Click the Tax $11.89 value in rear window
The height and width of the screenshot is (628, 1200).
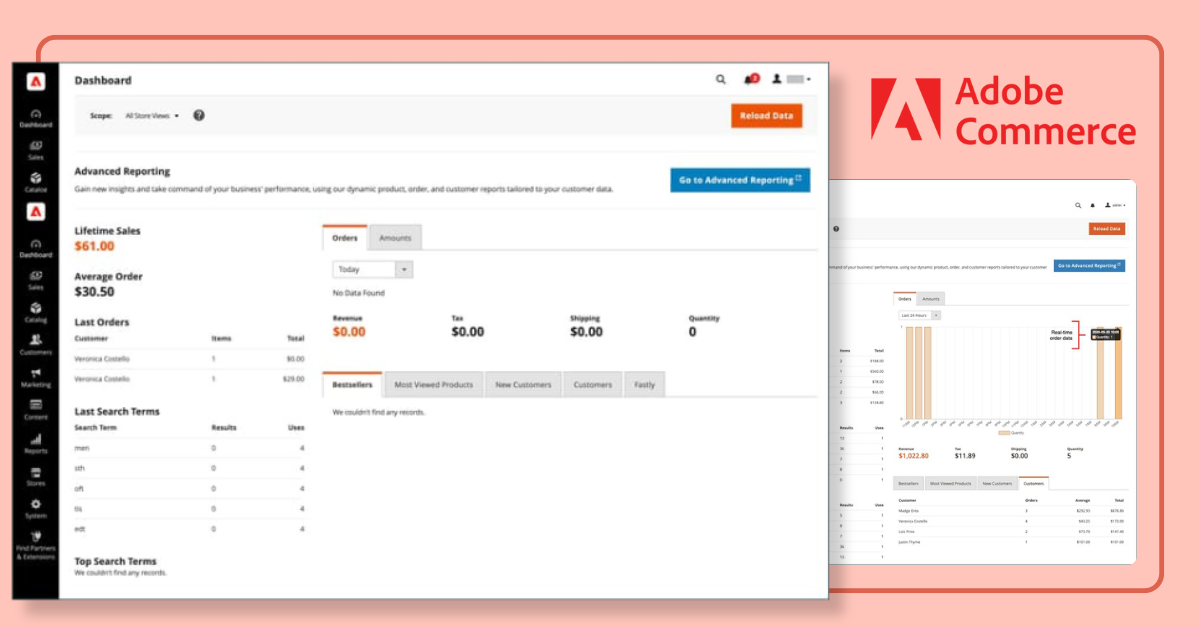coord(964,456)
